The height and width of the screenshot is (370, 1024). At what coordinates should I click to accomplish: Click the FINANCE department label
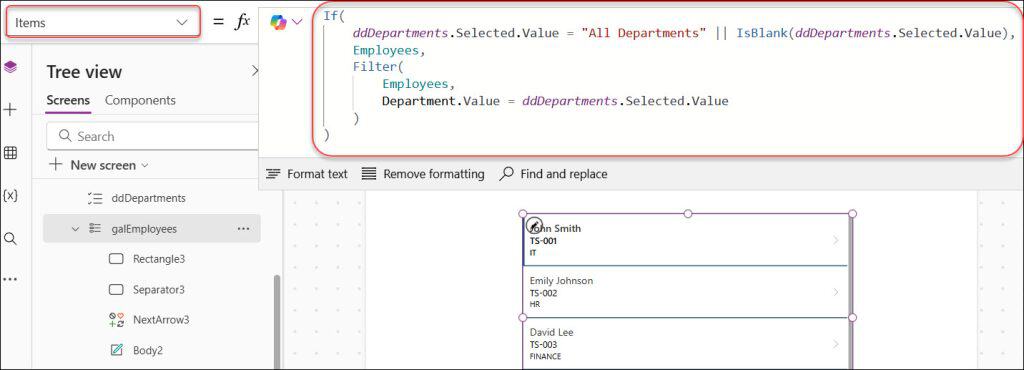coord(545,357)
